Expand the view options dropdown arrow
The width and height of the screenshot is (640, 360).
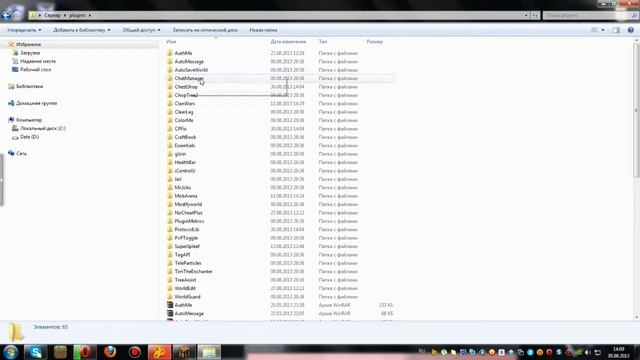click(x=603, y=30)
